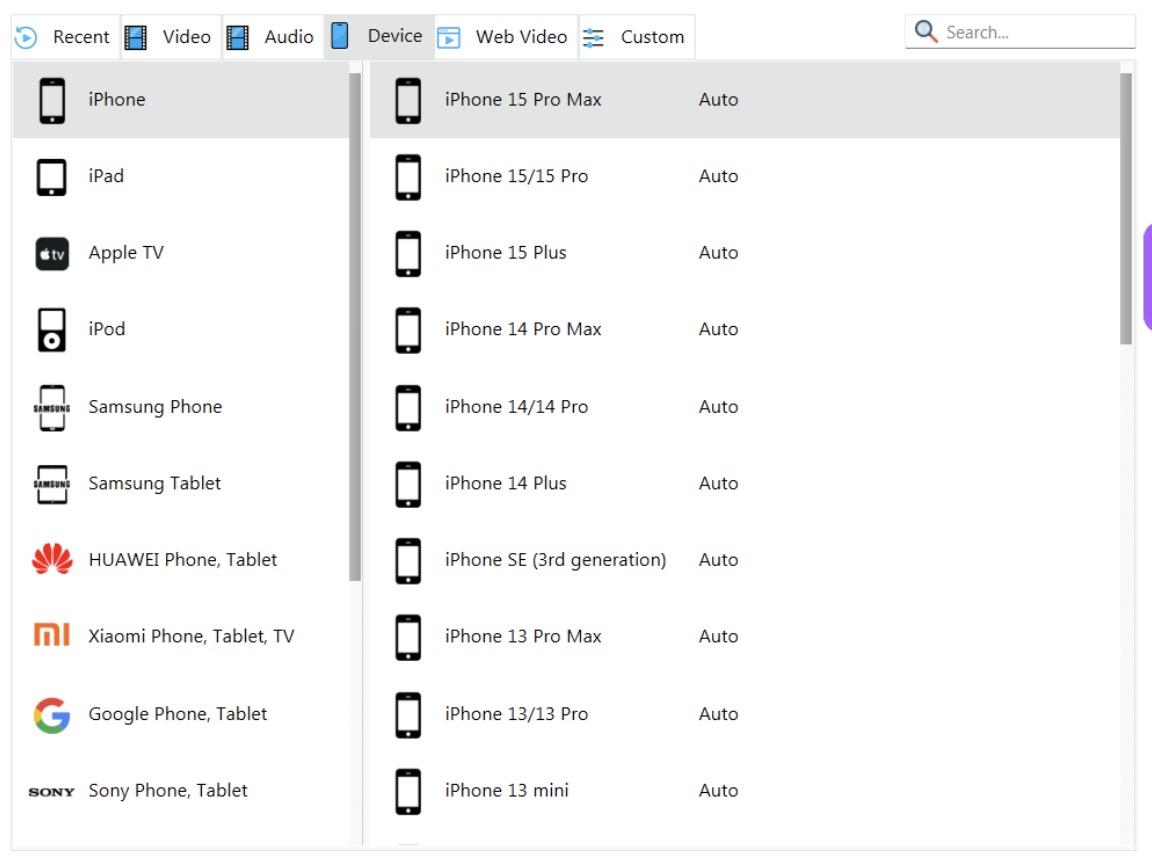Choose HUAWEI Phone, Tablet label
Viewport: 1152px width, 858px height.
[x=182, y=559]
